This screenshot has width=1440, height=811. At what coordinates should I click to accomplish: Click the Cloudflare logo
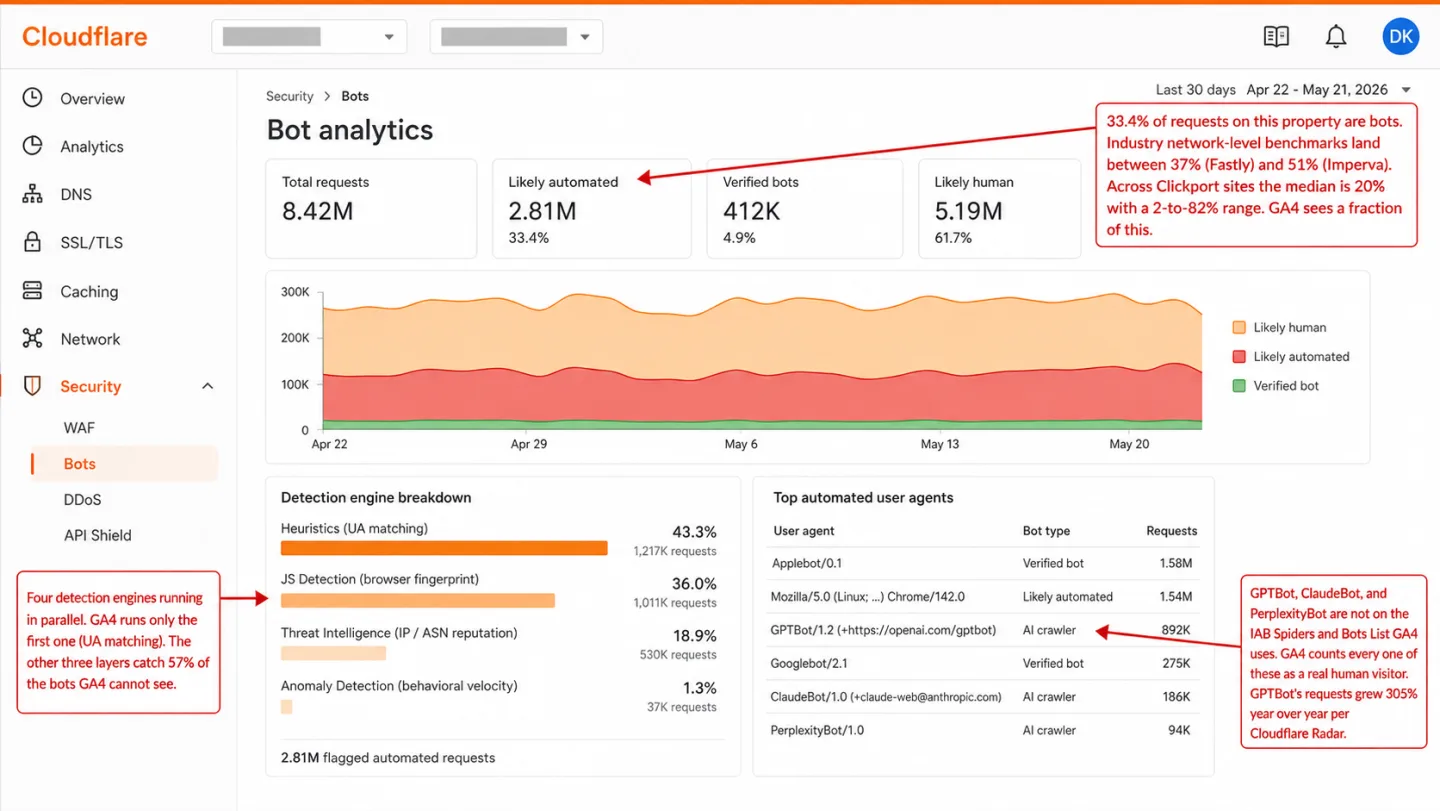(85, 37)
